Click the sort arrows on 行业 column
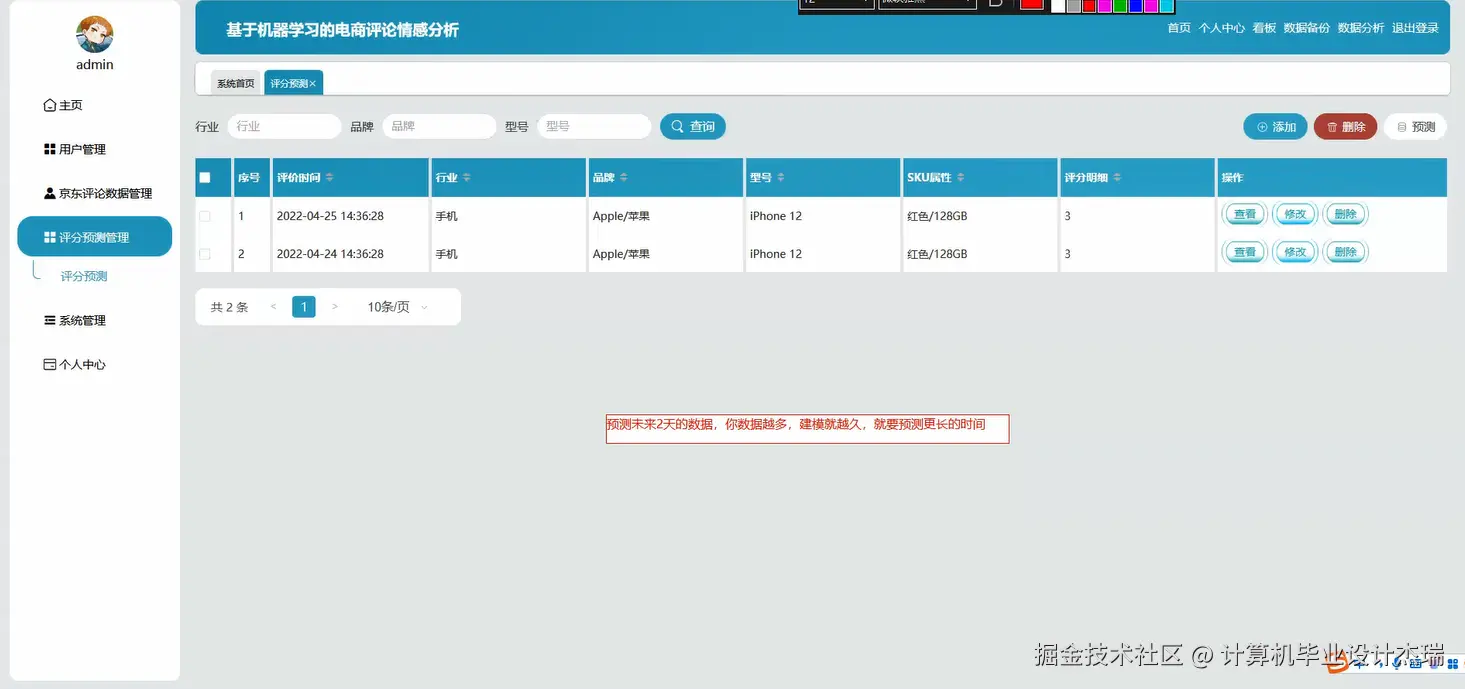 pos(466,177)
